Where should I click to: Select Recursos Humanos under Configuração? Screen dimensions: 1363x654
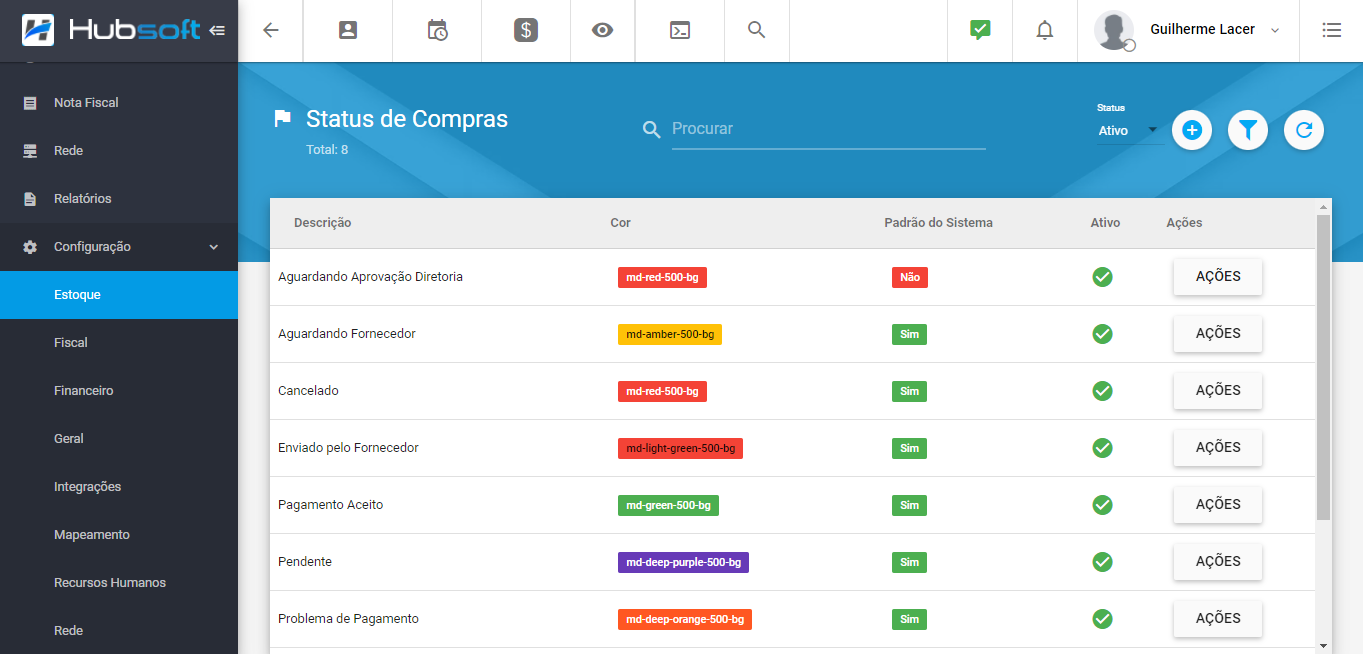click(119, 583)
